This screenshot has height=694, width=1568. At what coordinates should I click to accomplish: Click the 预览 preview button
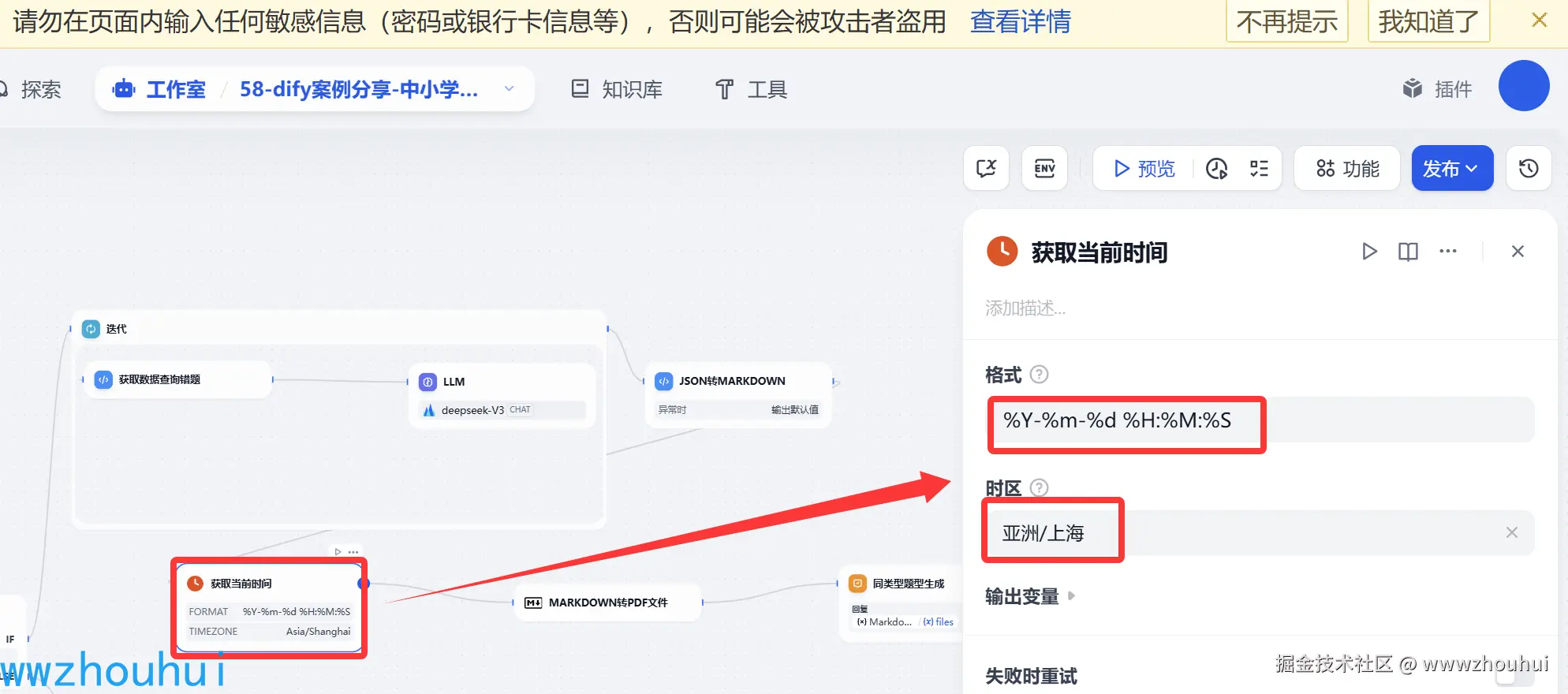click(1144, 169)
